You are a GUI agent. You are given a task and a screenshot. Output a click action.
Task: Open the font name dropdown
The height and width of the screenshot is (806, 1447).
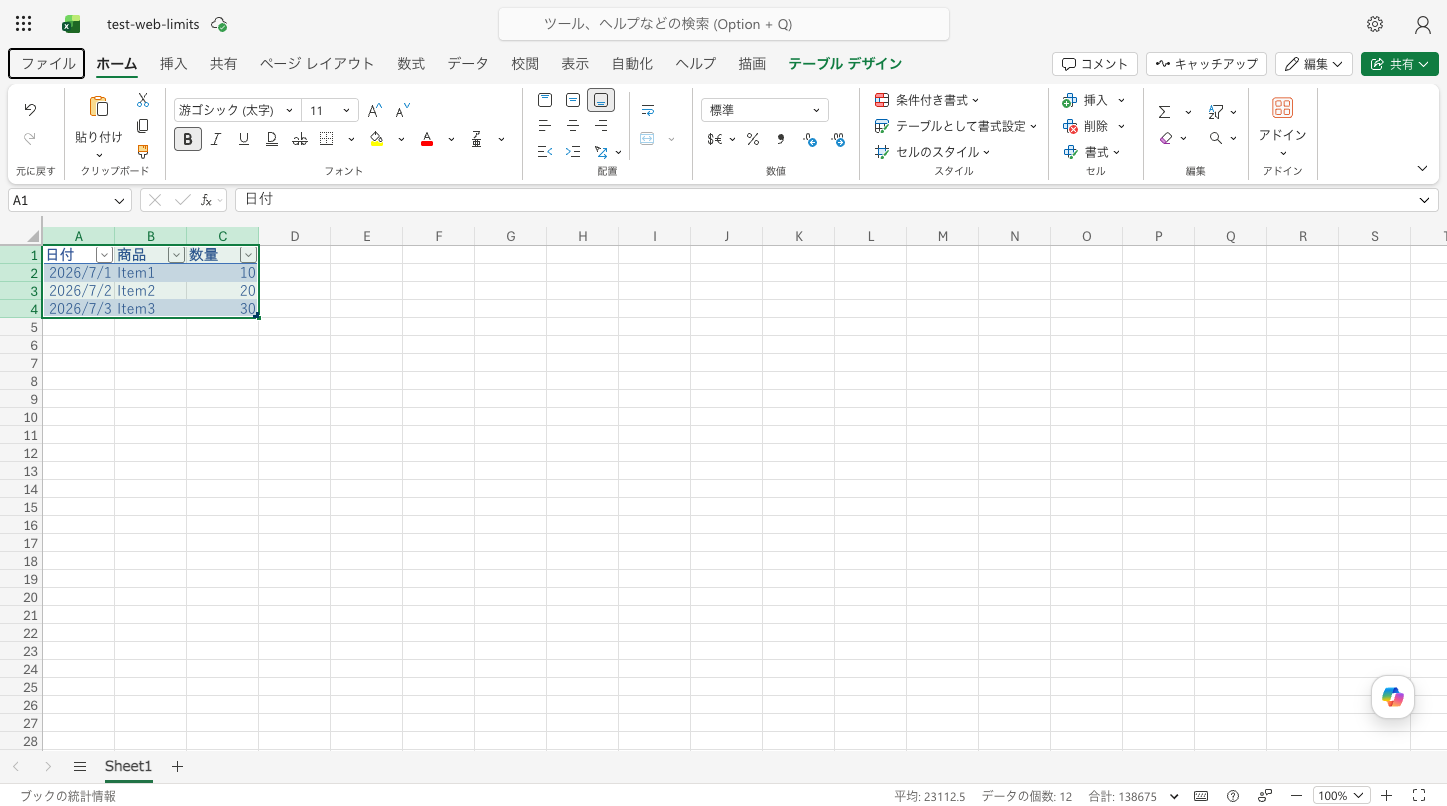tap(289, 110)
